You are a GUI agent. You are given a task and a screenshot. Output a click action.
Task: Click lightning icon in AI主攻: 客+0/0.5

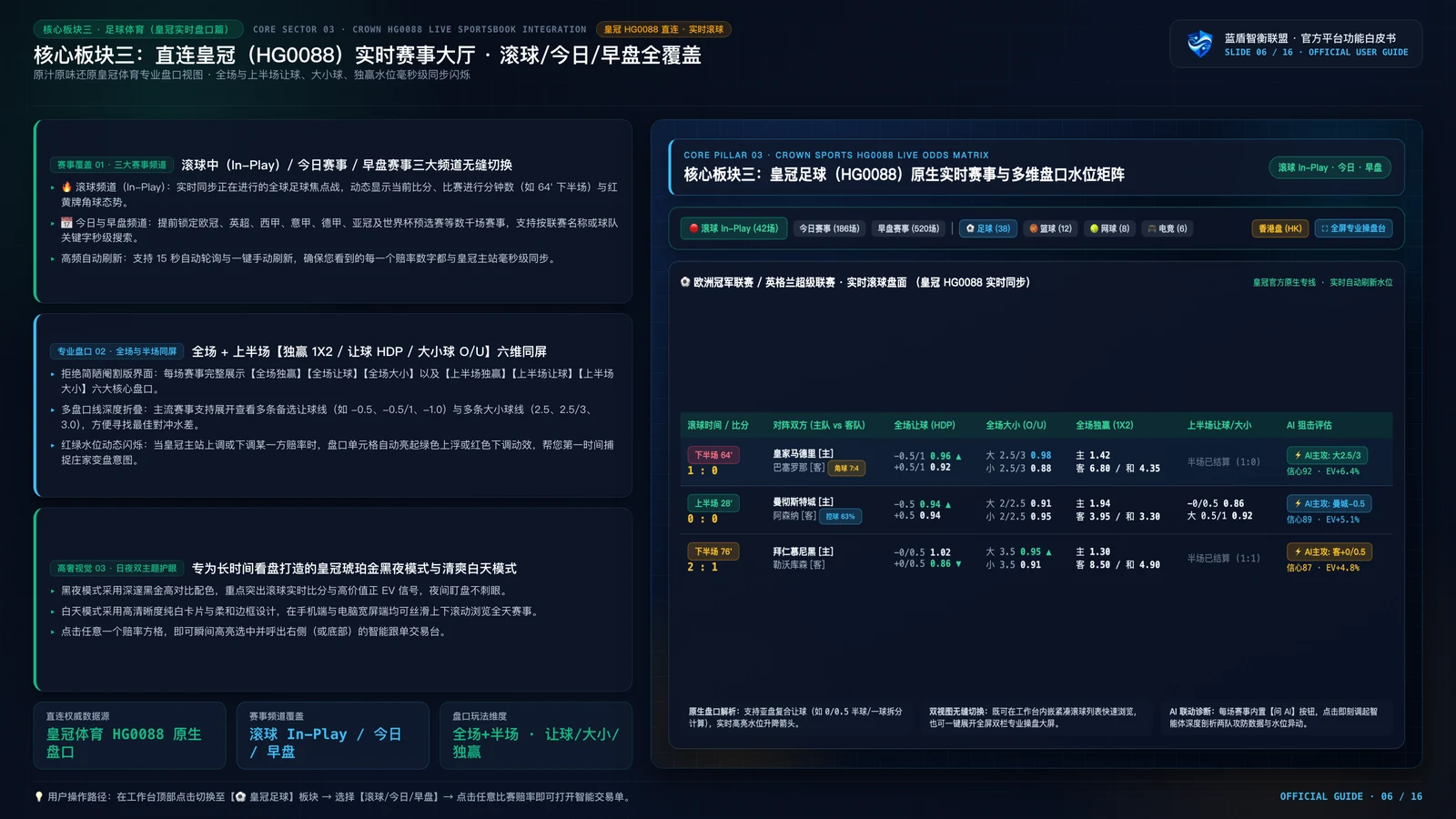1298,551
